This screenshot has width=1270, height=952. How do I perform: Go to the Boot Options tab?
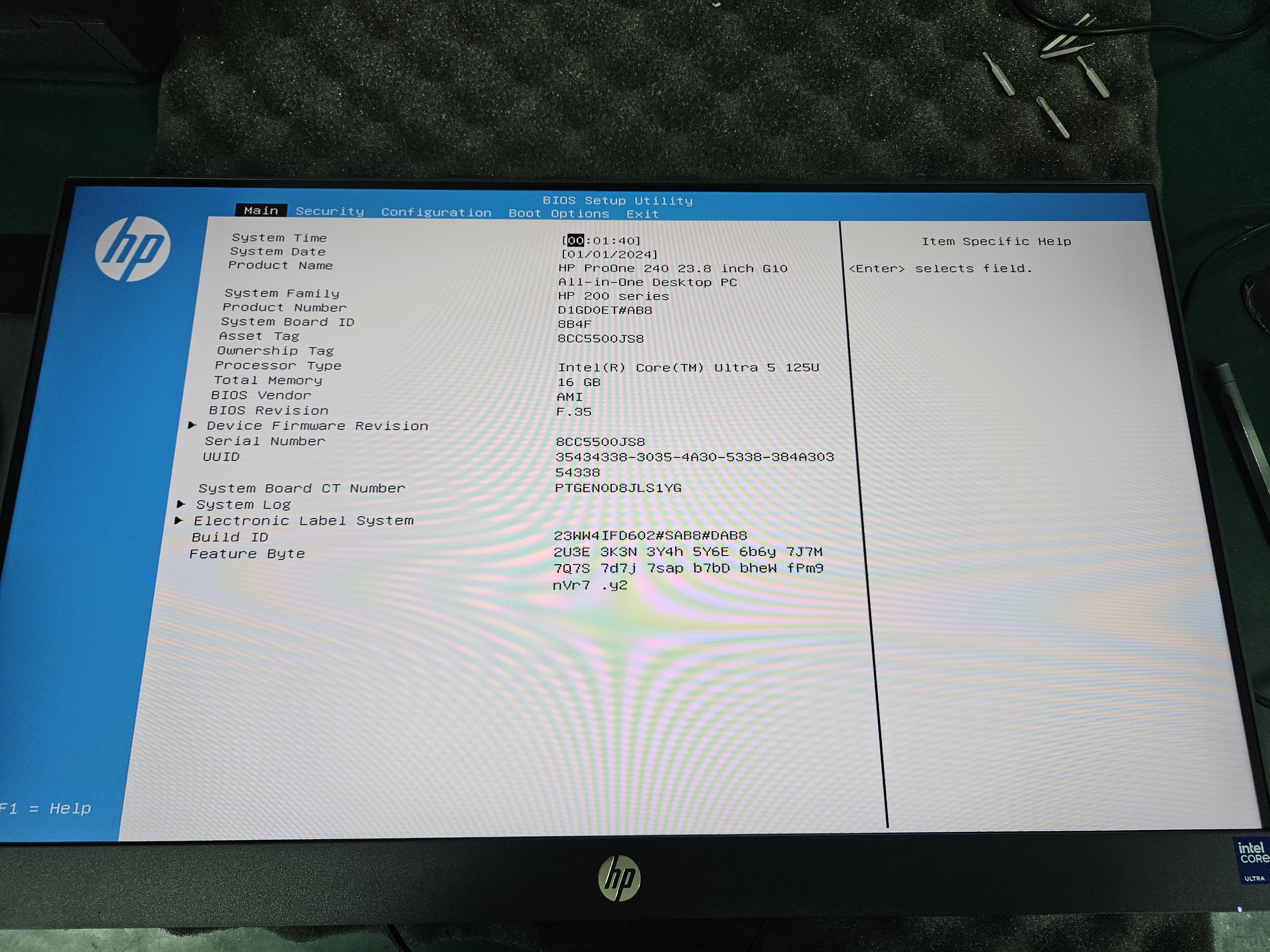tap(558, 214)
